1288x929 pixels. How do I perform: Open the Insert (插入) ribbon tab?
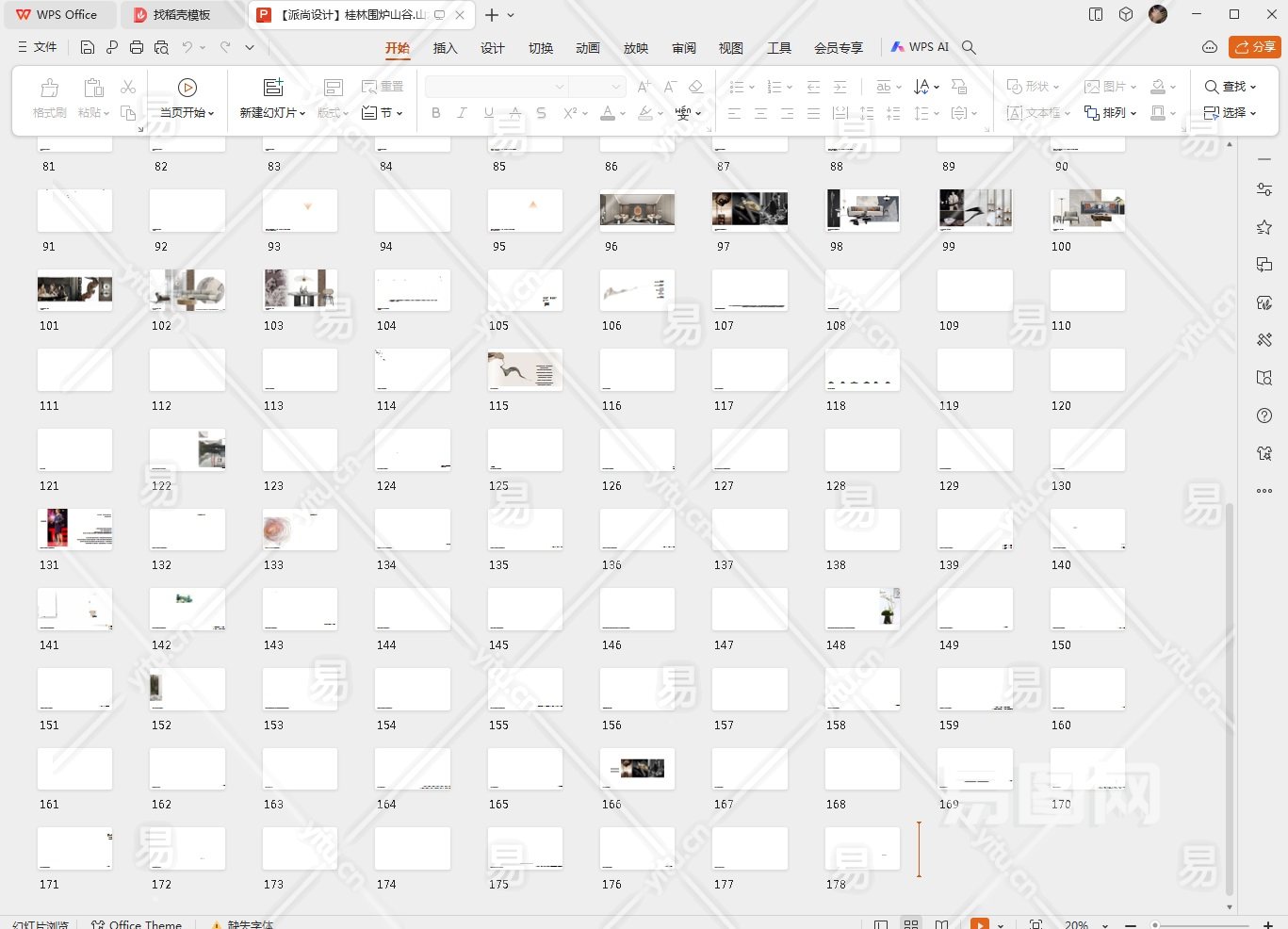pyautogui.click(x=445, y=48)
